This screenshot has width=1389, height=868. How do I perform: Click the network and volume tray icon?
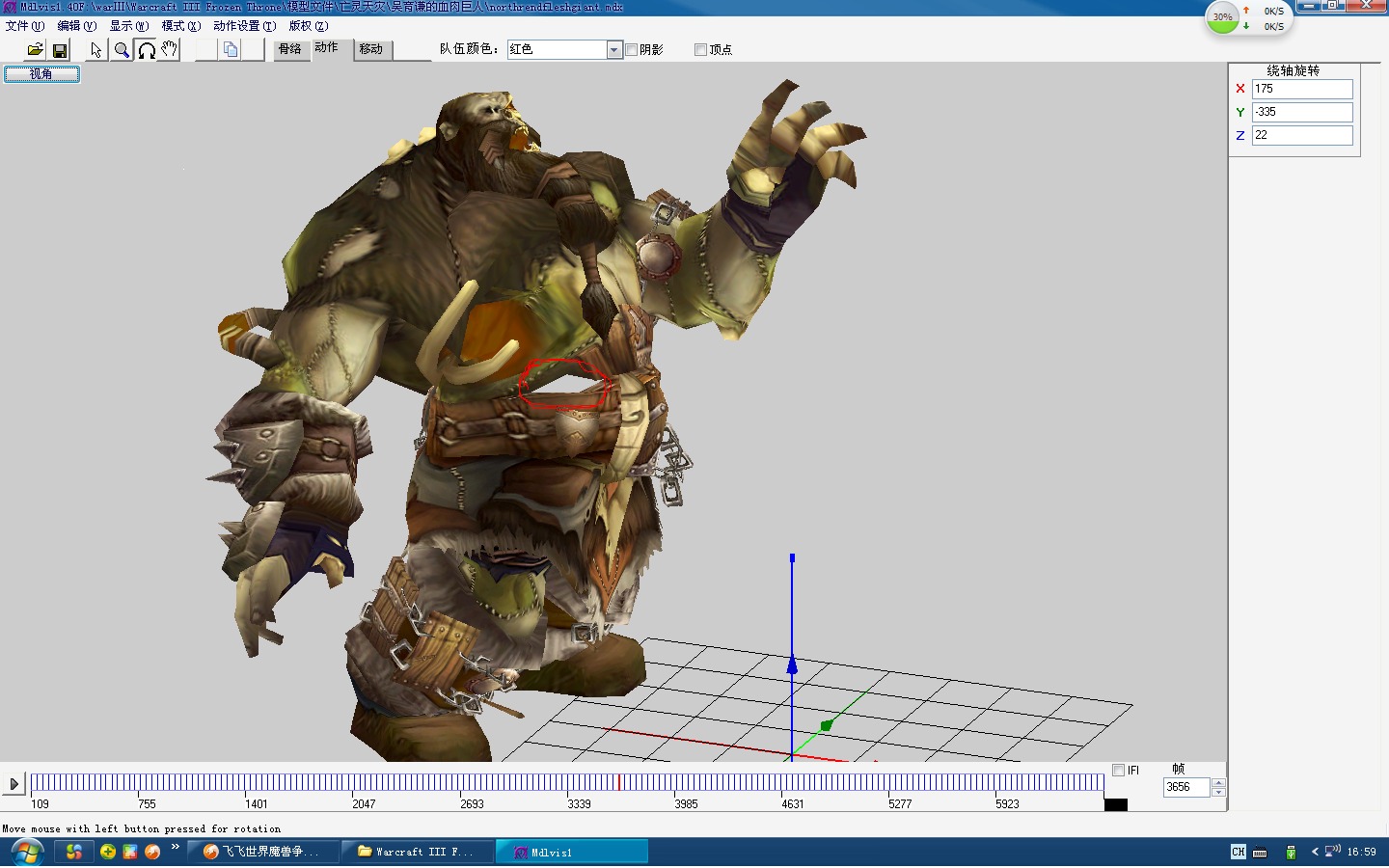[1332, 851]
